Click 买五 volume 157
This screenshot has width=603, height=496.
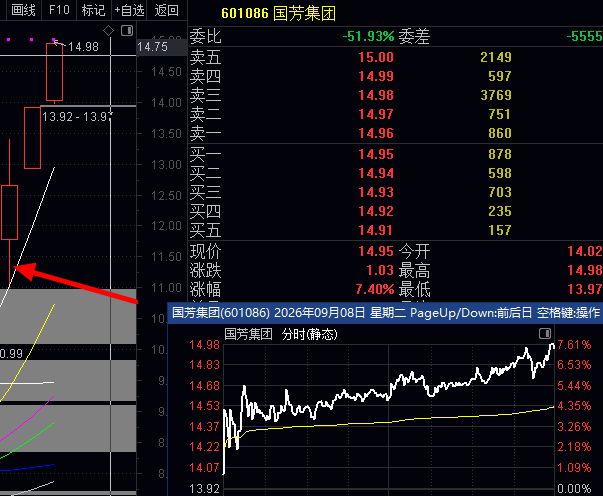click(500, 230)
